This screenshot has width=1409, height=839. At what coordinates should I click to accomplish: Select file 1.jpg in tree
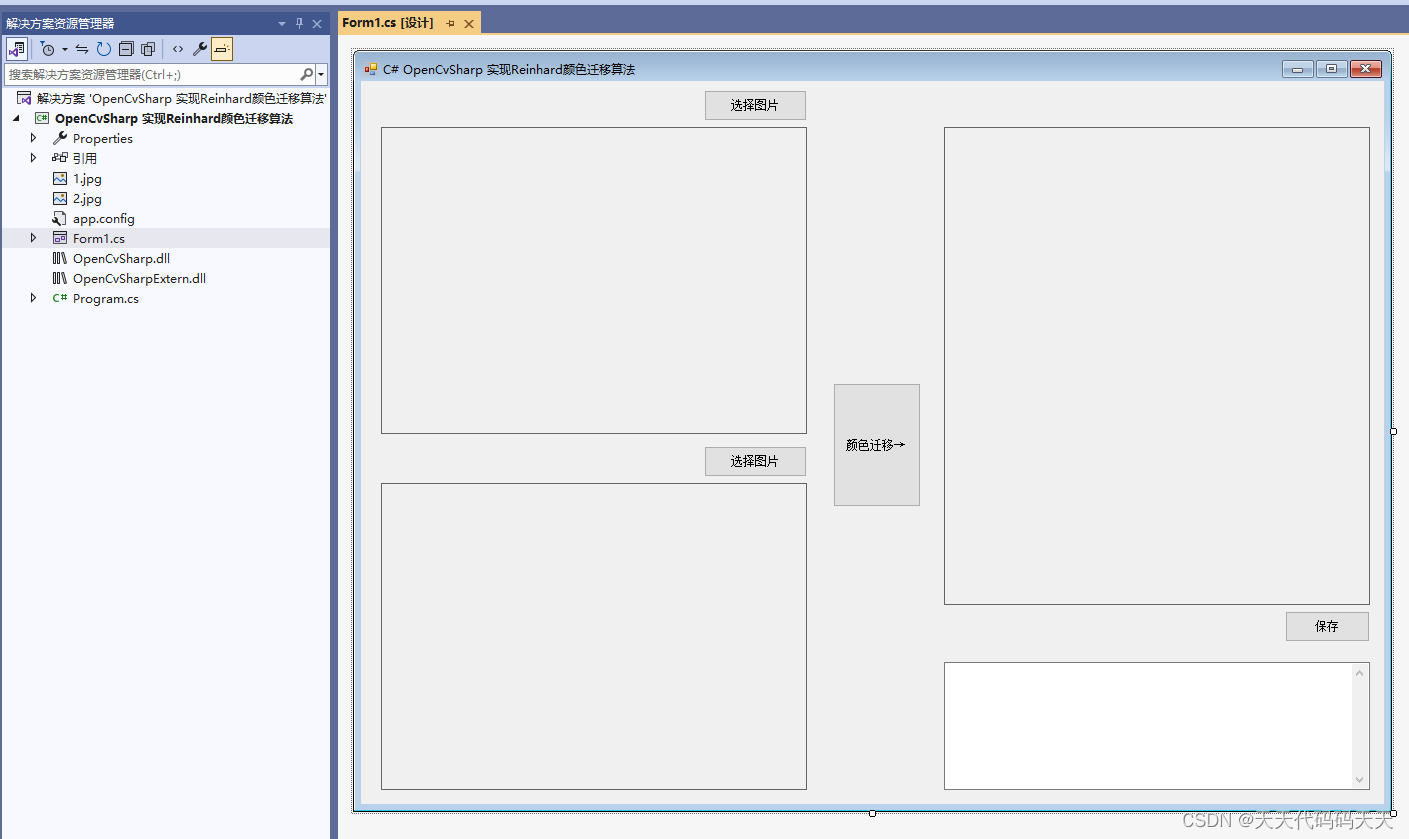point(87,178)
